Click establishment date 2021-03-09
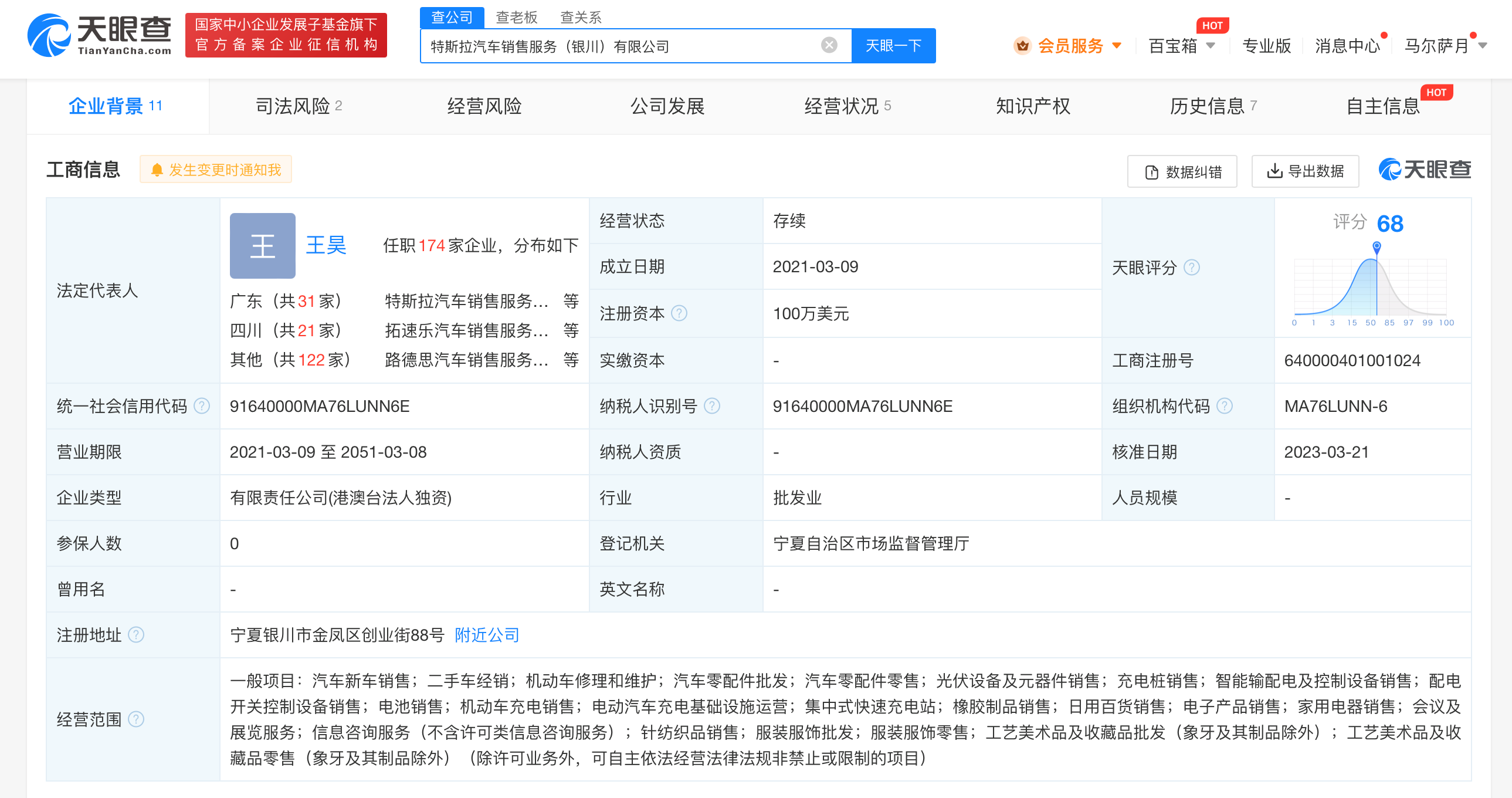 [x=815, y=267]
